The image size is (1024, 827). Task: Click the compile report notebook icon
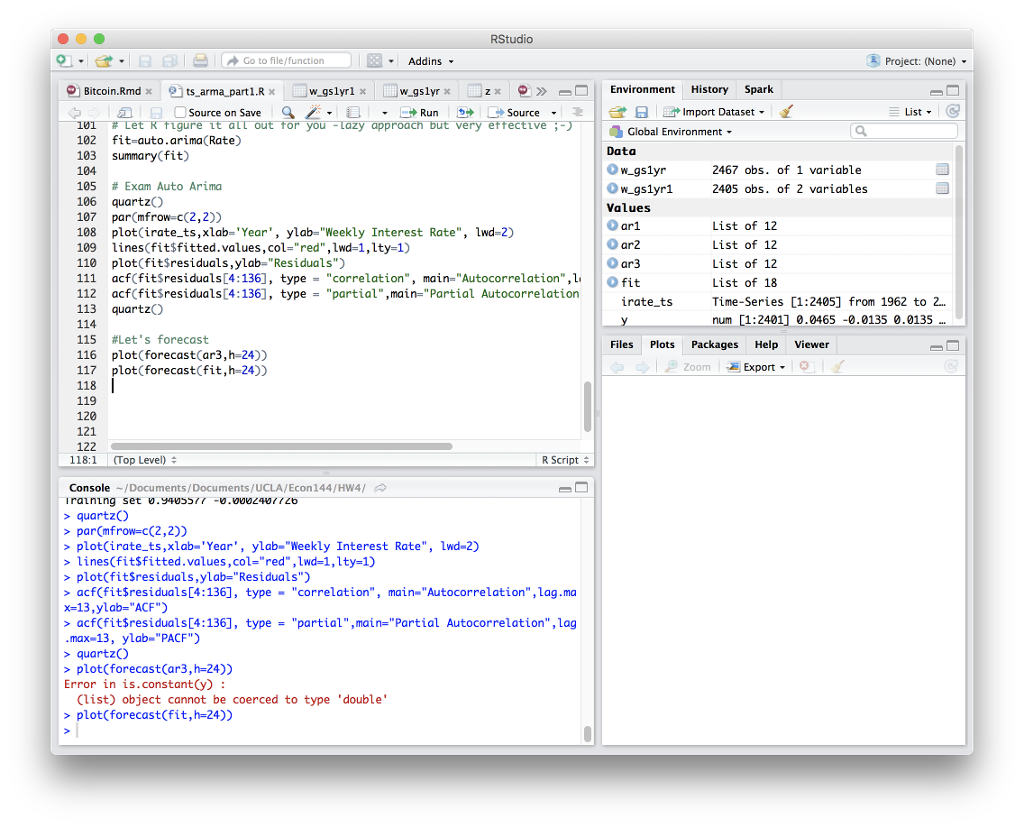pyautogui.click(x=353, y=113)
